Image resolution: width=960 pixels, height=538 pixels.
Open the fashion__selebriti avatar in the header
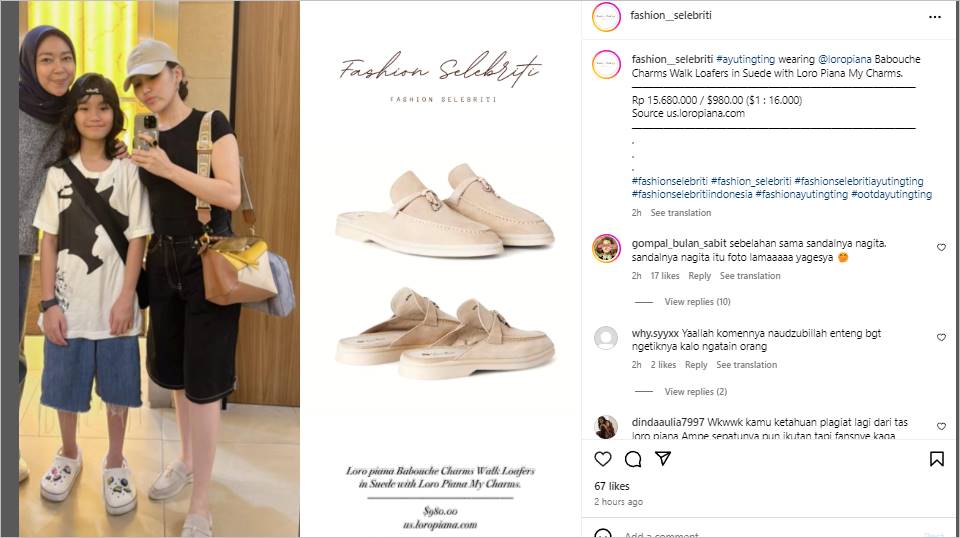(x=606, y=17)
